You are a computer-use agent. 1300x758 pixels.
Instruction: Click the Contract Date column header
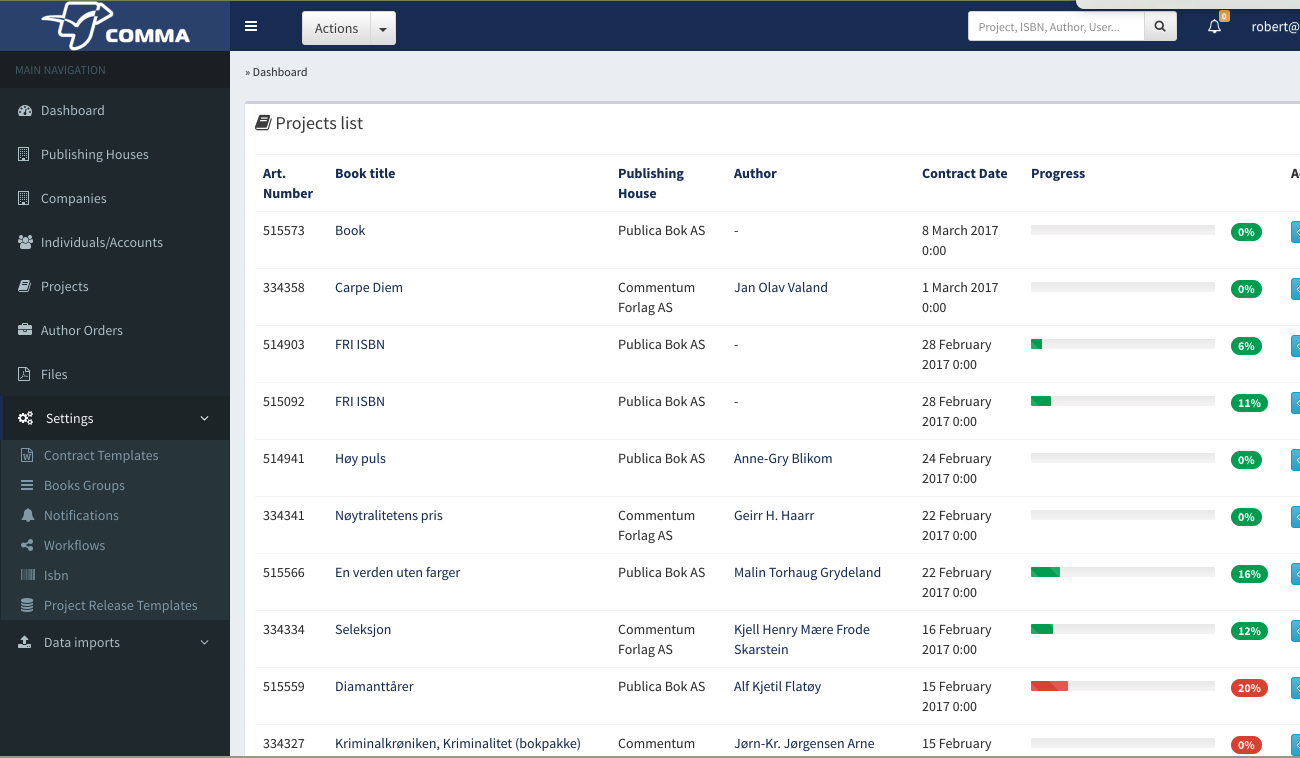pos(964,174)
